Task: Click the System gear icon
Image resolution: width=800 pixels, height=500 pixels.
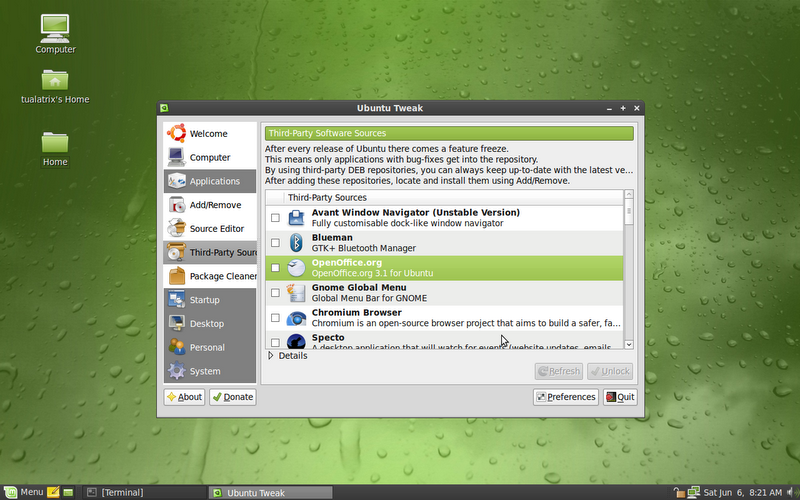Action: (x=177, y=370)
